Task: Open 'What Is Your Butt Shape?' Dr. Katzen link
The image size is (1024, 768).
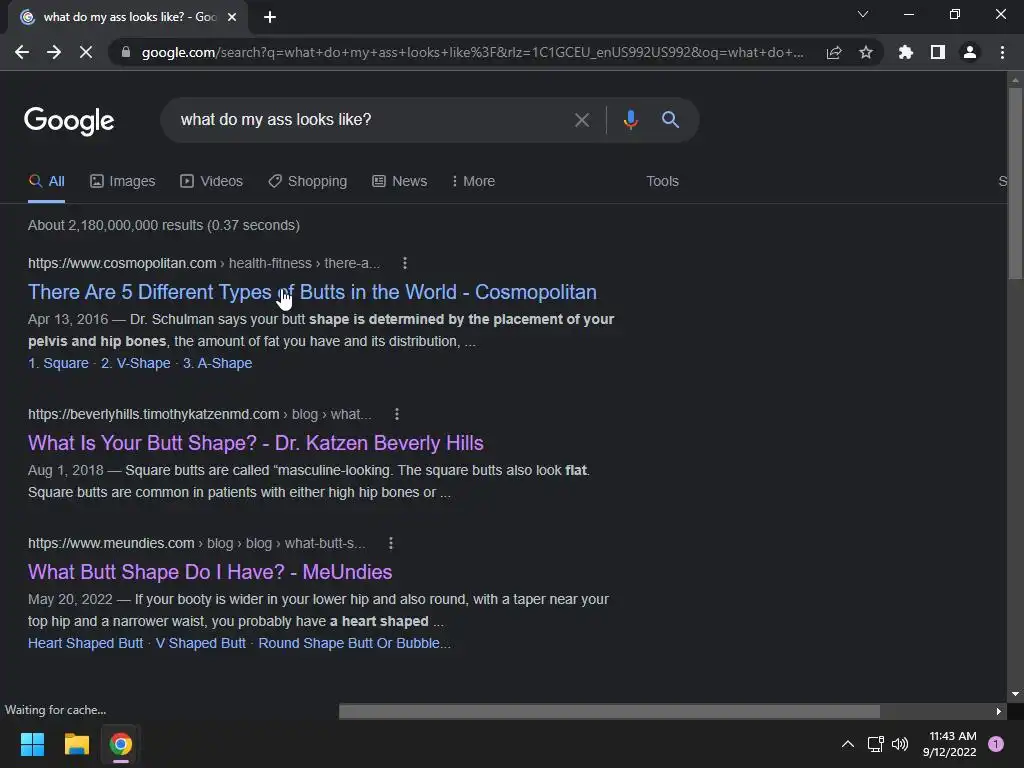Action: coord(255,443)
